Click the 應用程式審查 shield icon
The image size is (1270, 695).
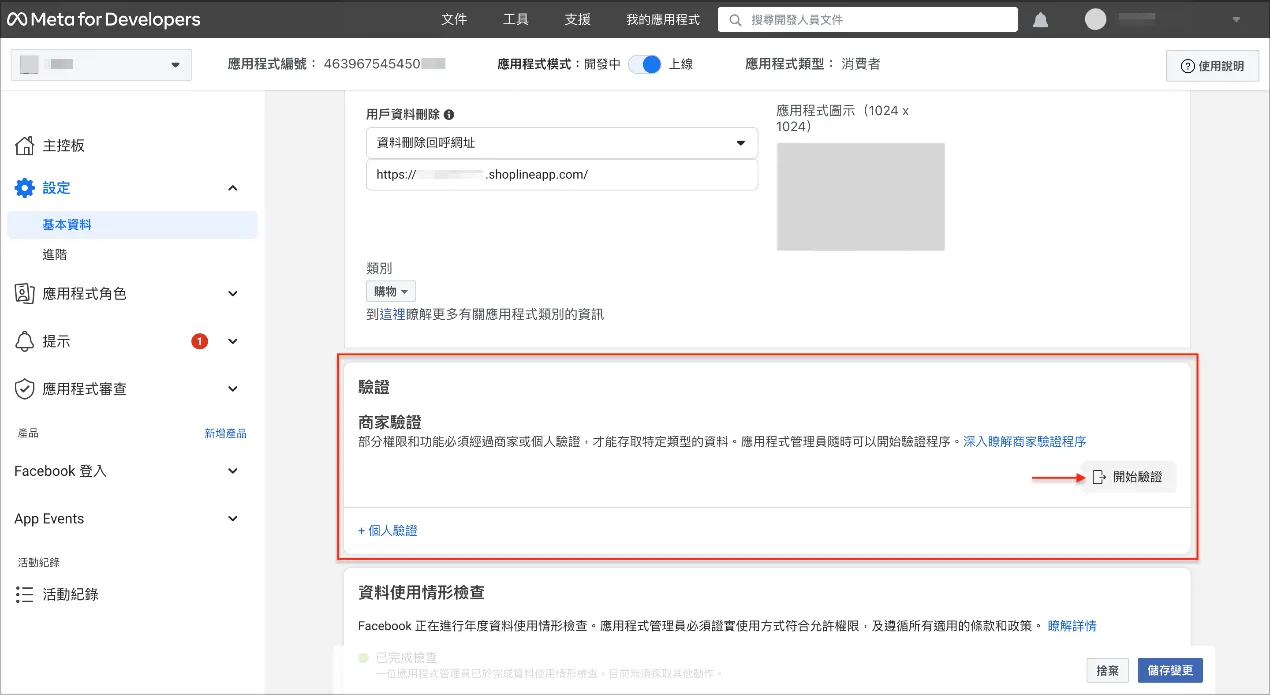tap(25, 389)
